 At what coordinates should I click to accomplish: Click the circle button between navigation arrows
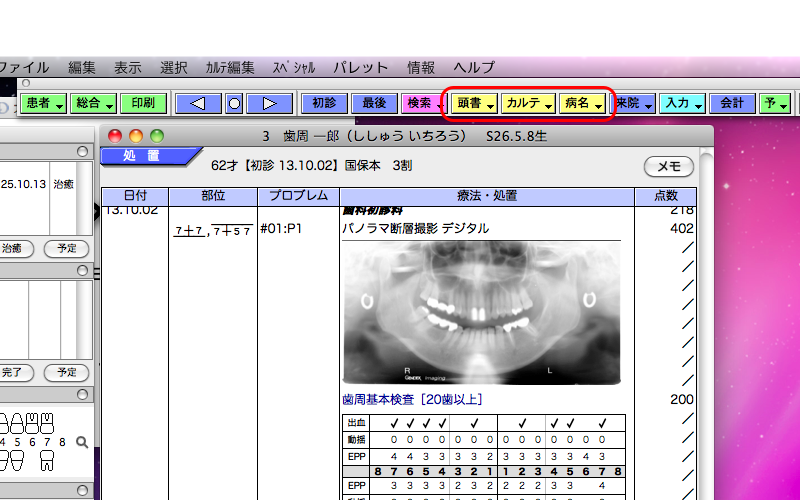coord(234,103)
